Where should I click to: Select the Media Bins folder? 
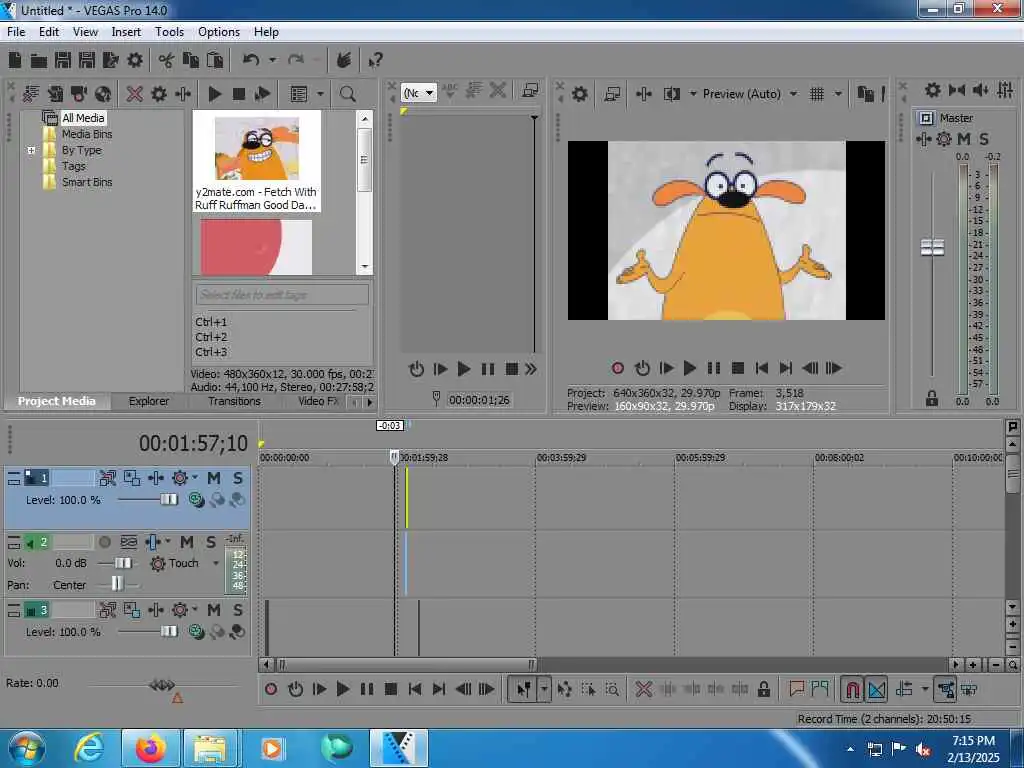click(87, 134)
